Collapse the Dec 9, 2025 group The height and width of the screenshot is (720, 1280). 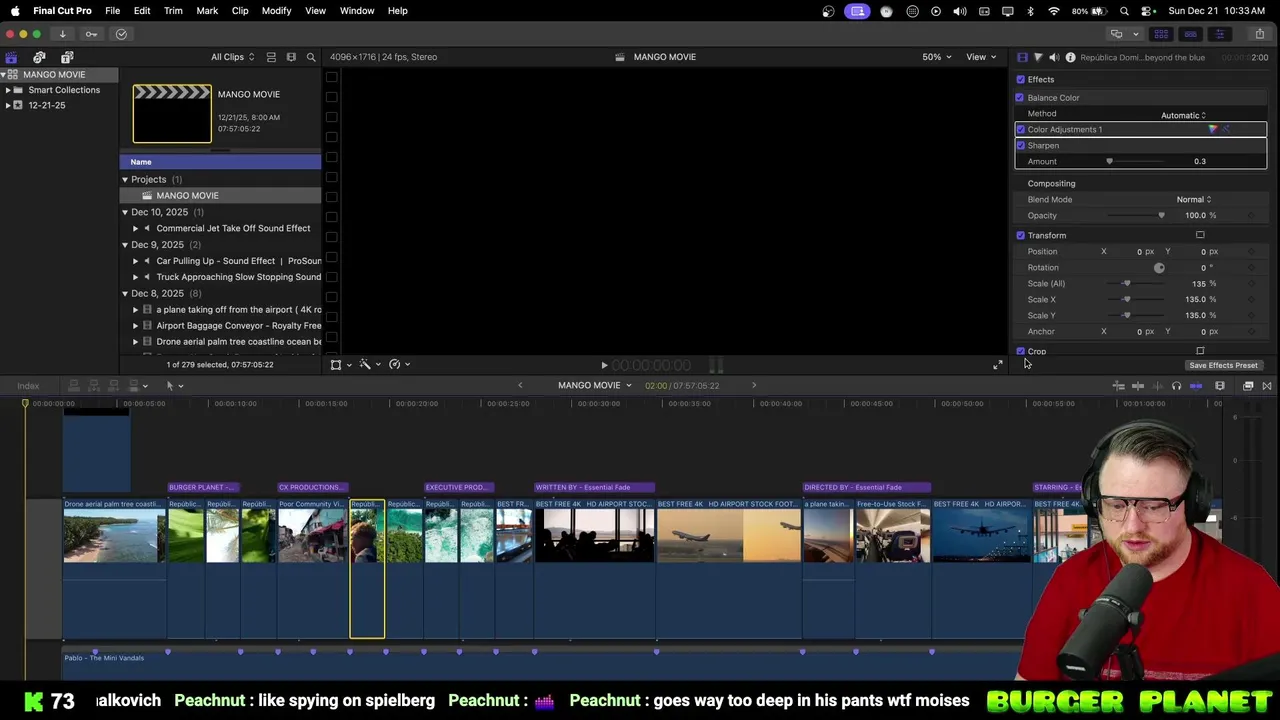pos(125,245)
